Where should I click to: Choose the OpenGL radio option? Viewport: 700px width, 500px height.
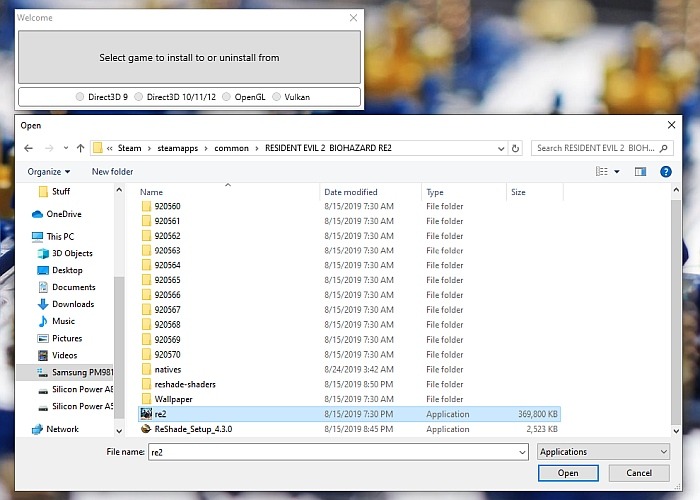pyautogui.click(x=226, y=97)
